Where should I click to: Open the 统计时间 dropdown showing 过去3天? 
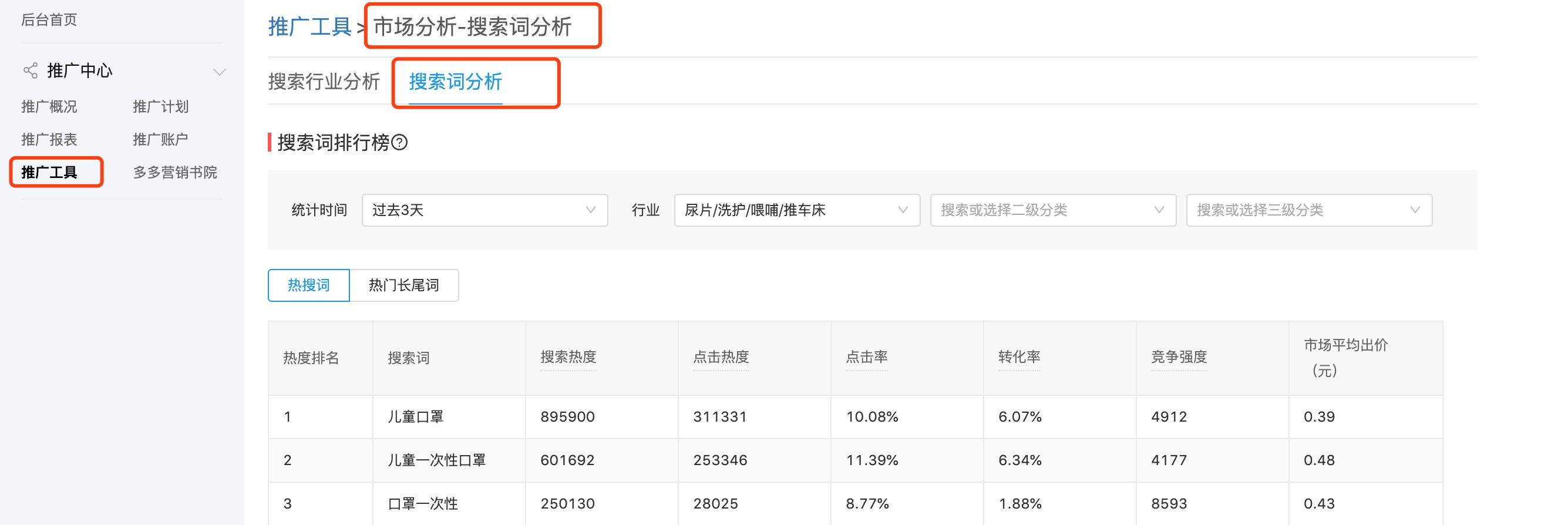(x=484, y=210)
